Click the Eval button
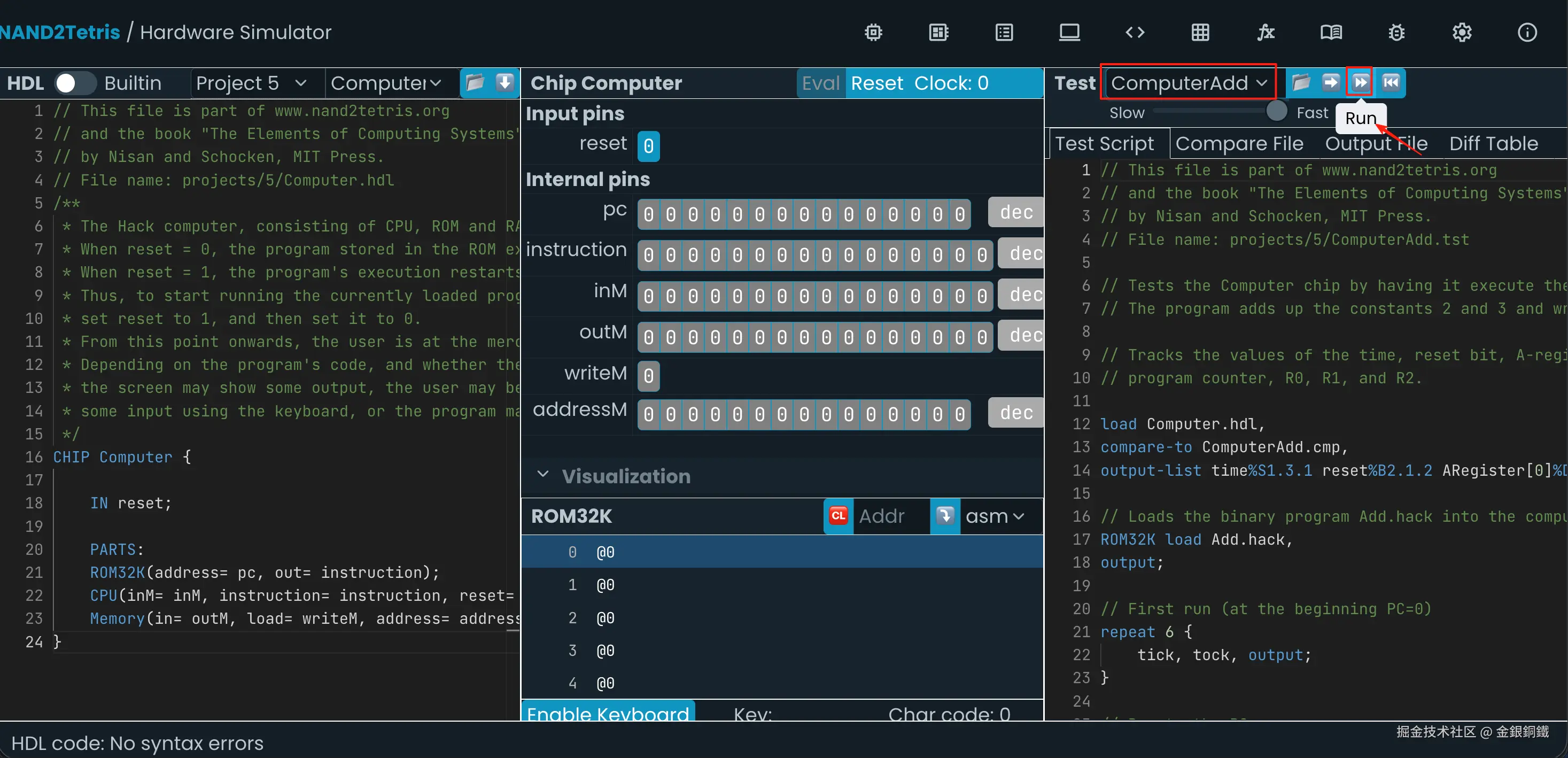1568x758 pixels. pyautogui.click(x=820, y=83)
